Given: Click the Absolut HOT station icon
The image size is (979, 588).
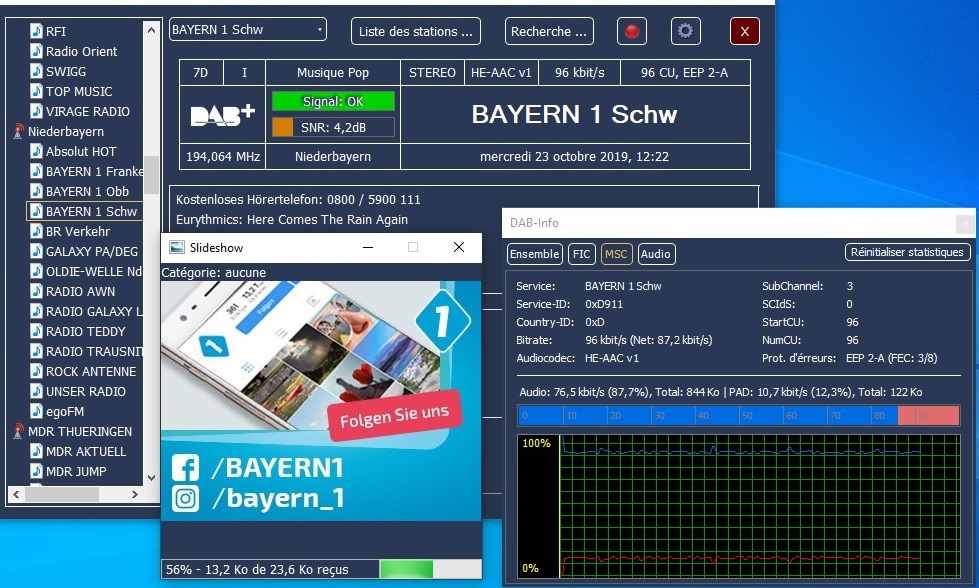Looking at the screenshot, I should point(36,151).
